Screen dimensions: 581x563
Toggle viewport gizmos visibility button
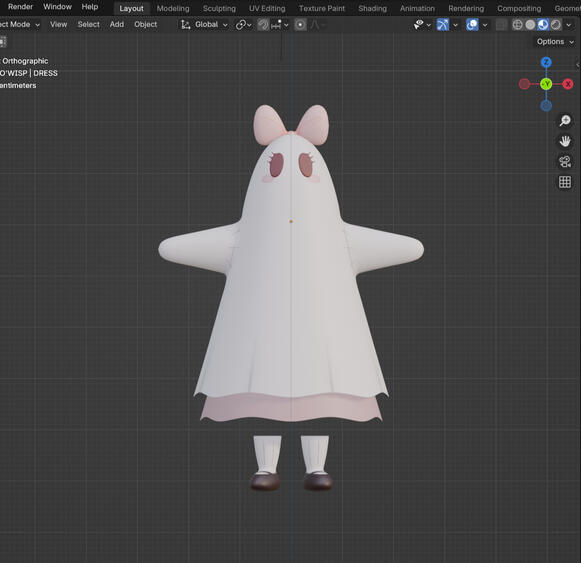pos(442,25)
